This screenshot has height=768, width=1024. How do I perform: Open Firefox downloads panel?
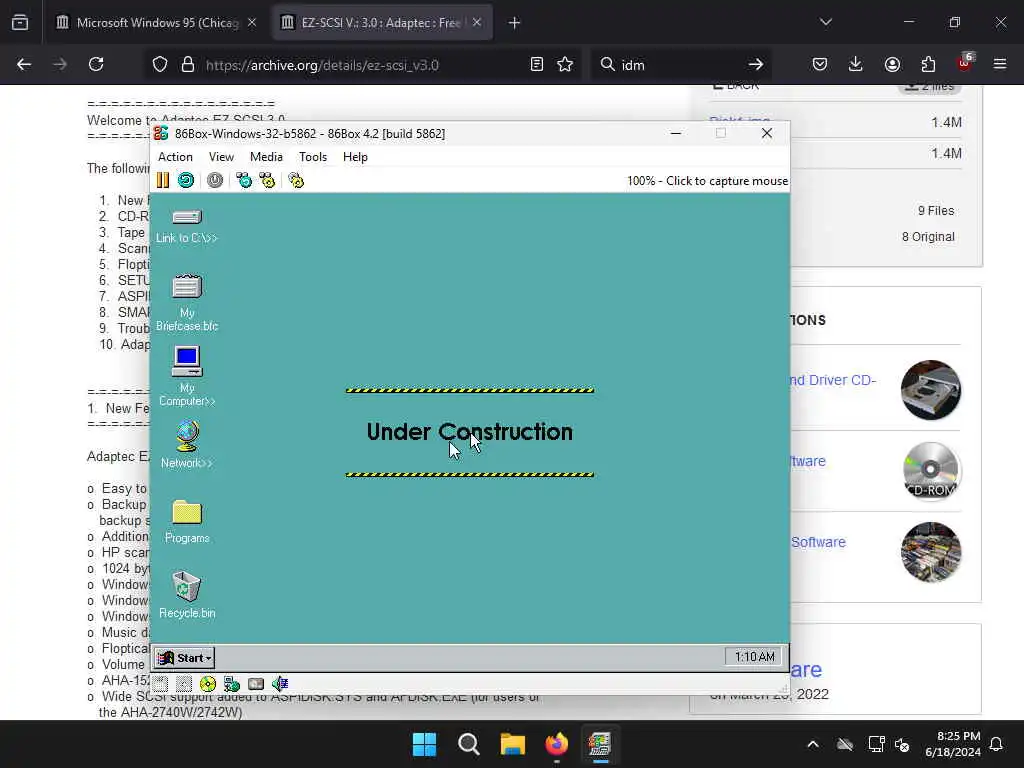point(856,65)
